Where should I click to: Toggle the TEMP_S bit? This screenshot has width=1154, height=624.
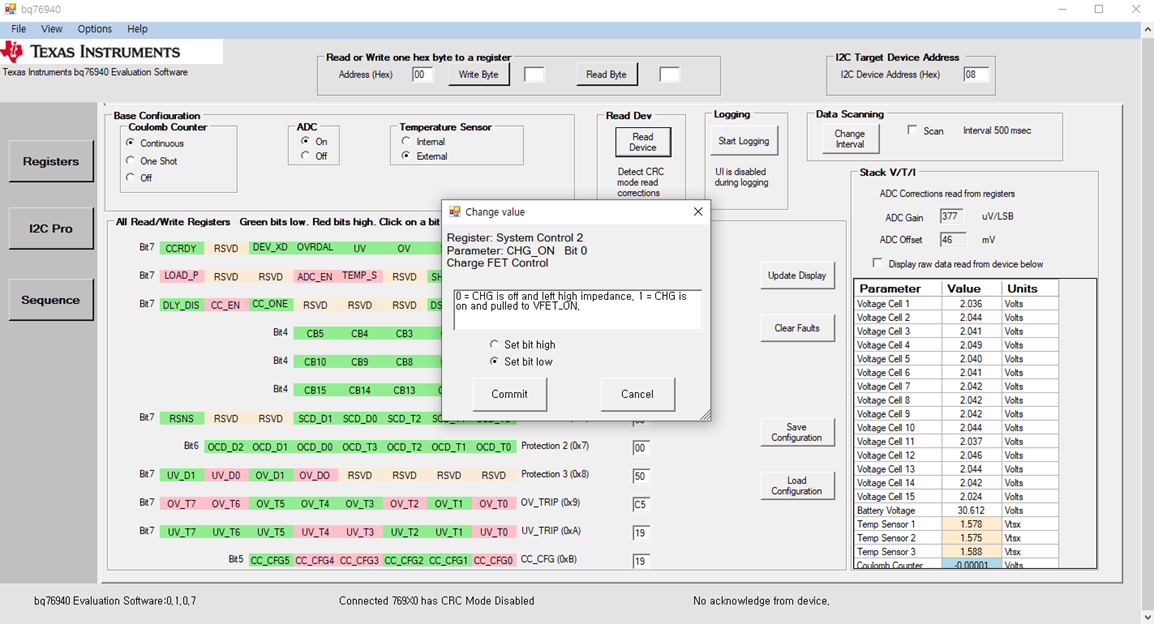[x=359, y=276]
